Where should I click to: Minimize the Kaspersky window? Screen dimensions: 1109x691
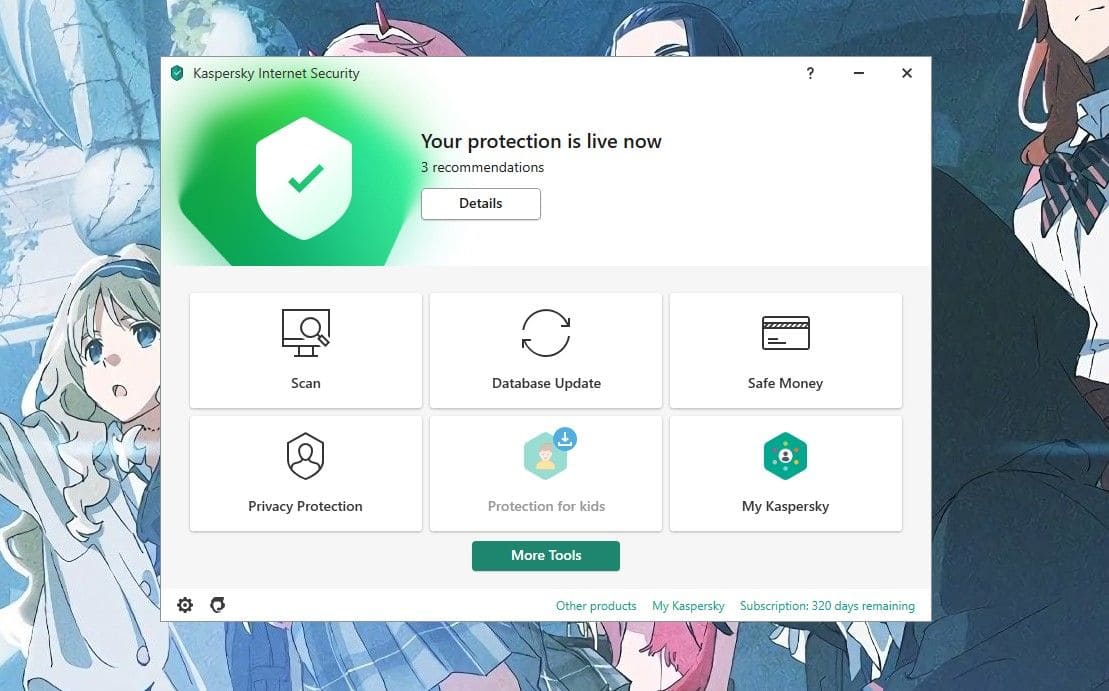pos(859,73)
